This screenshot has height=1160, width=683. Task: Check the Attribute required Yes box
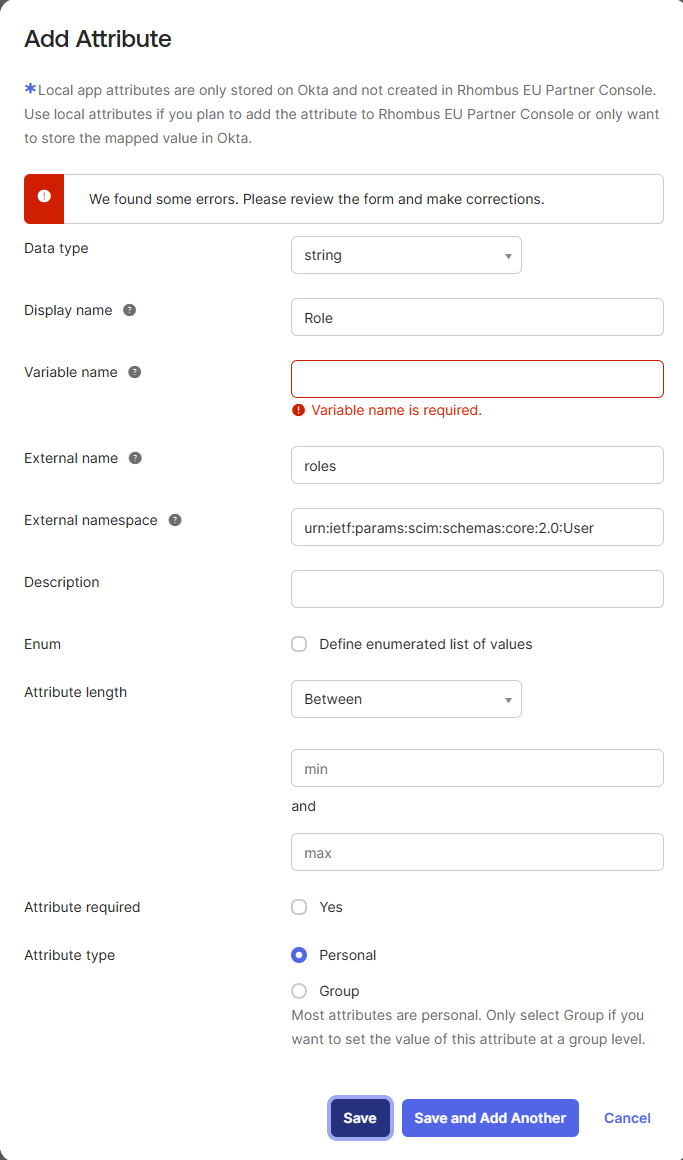[299, 907]
